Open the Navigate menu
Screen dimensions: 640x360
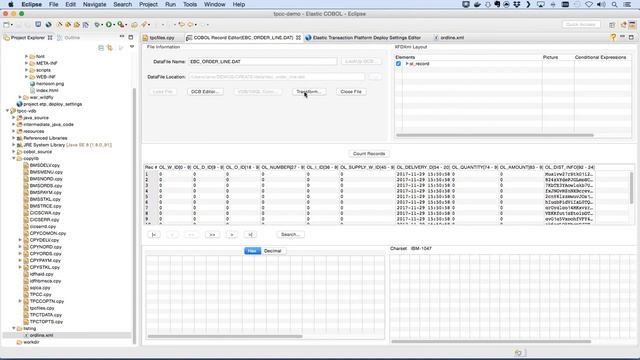(x=94, y=4)
